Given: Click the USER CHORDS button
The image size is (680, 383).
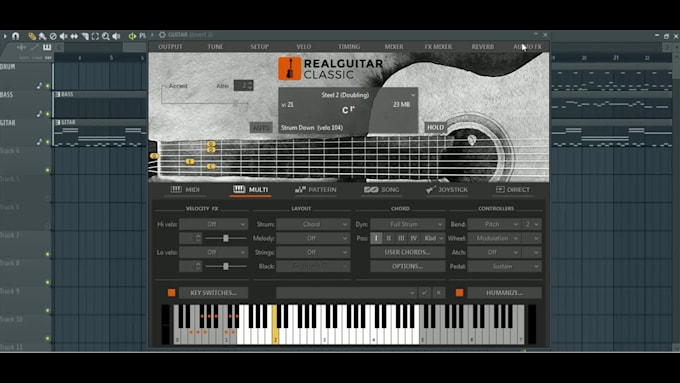Looking at the screenshot, I should click(407, 252).
